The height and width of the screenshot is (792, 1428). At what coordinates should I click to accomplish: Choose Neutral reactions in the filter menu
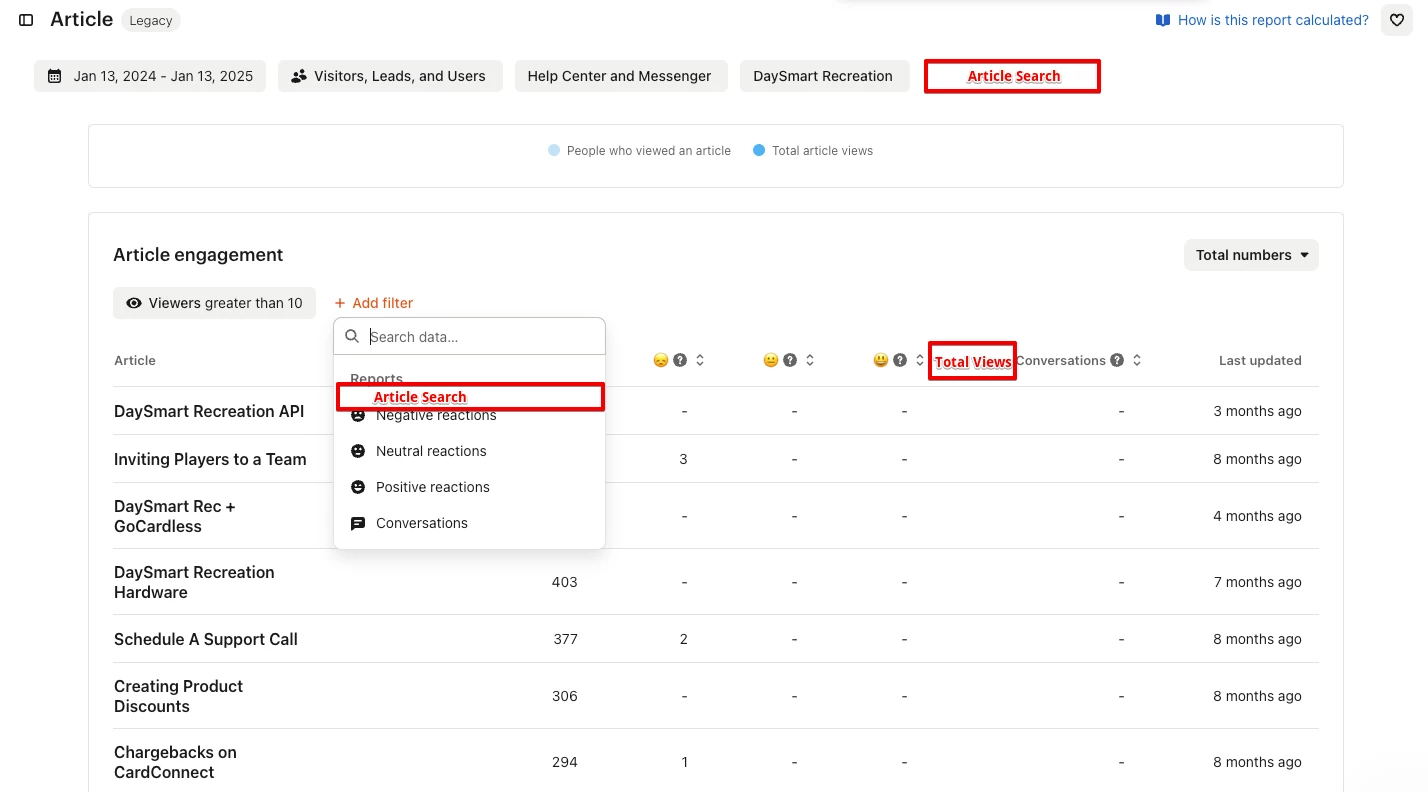point(470,451)
